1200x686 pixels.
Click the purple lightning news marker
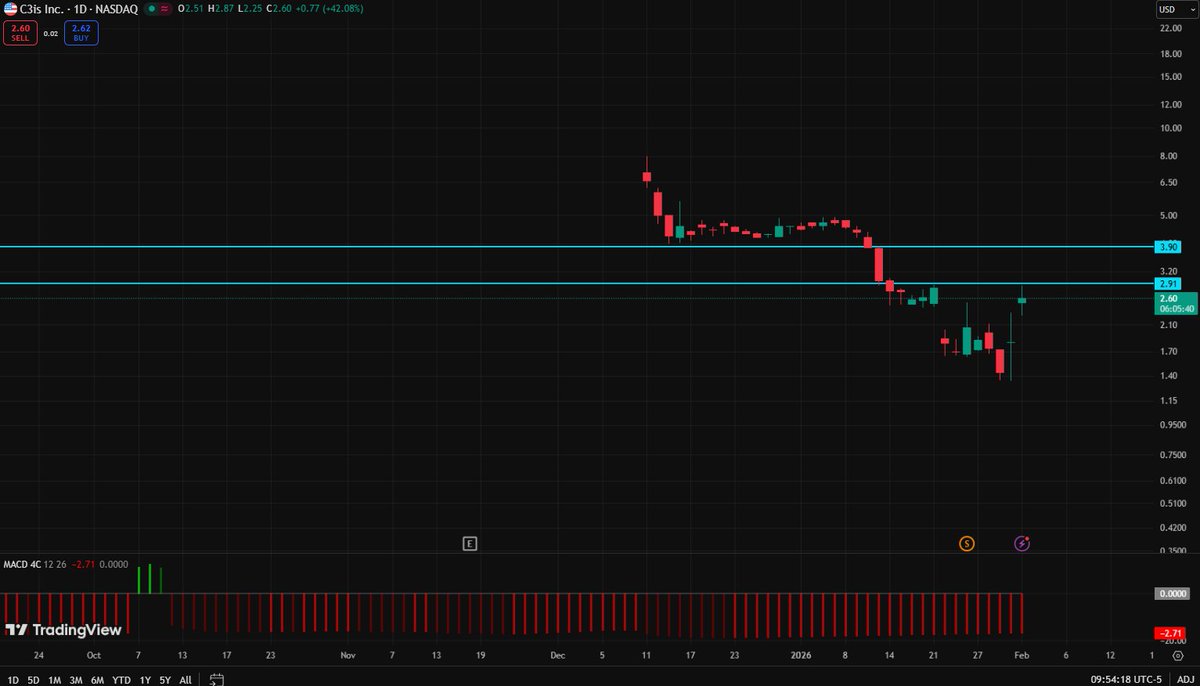[x=1022, y=543]
